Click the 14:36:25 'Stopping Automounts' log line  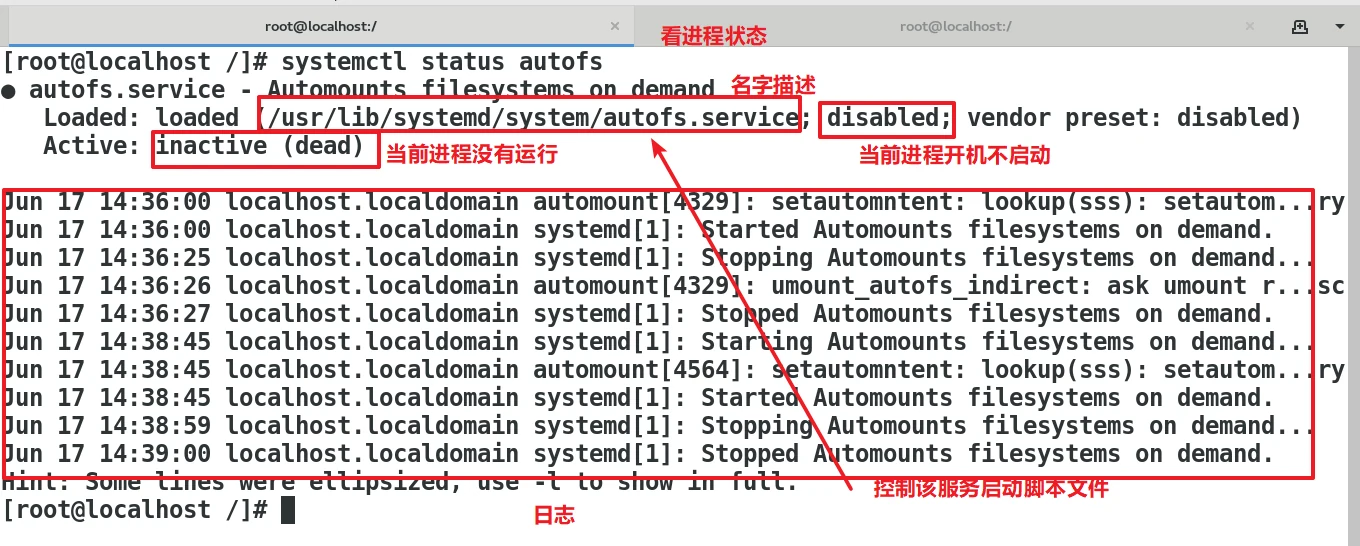point(659,258)
